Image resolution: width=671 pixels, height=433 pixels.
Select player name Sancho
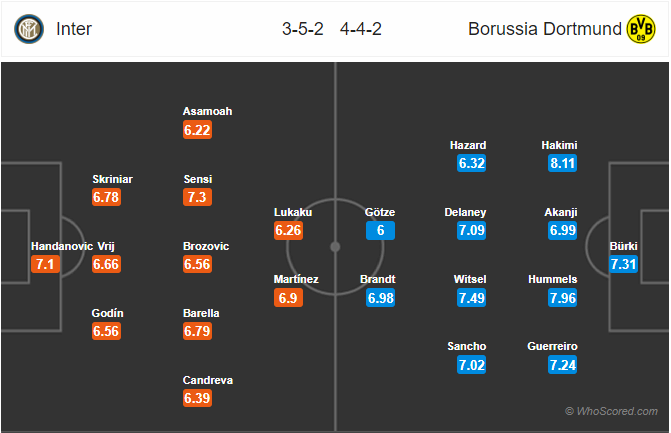(466, 346)
